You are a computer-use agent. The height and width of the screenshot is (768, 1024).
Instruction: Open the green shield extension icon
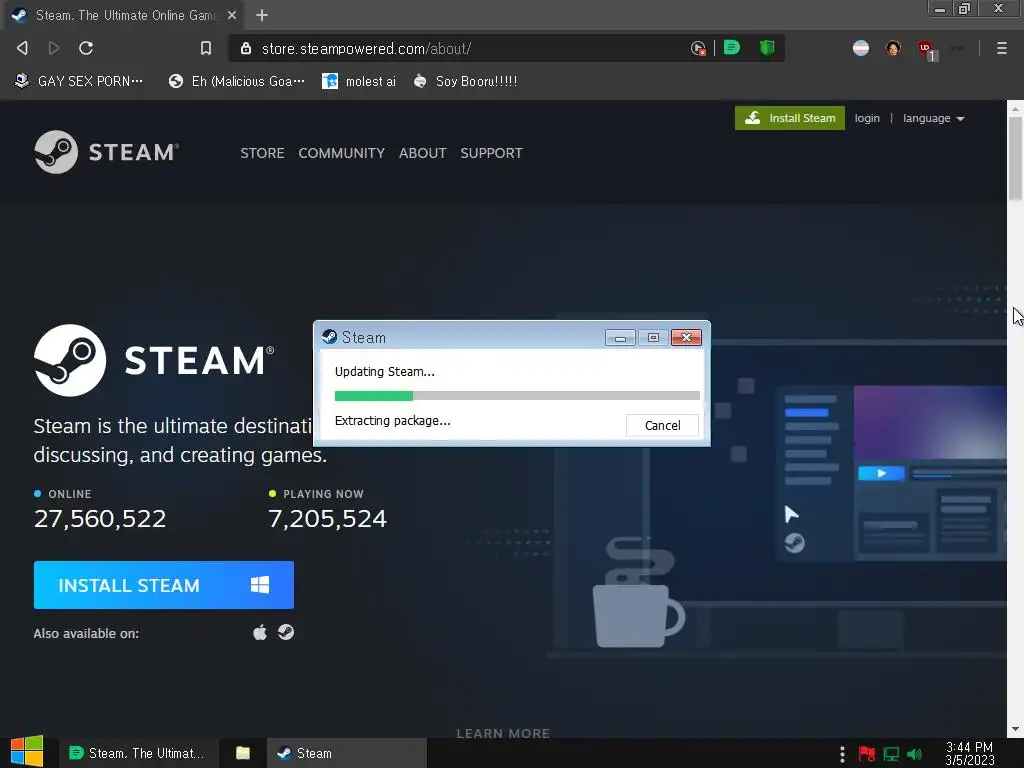(767, 48)
